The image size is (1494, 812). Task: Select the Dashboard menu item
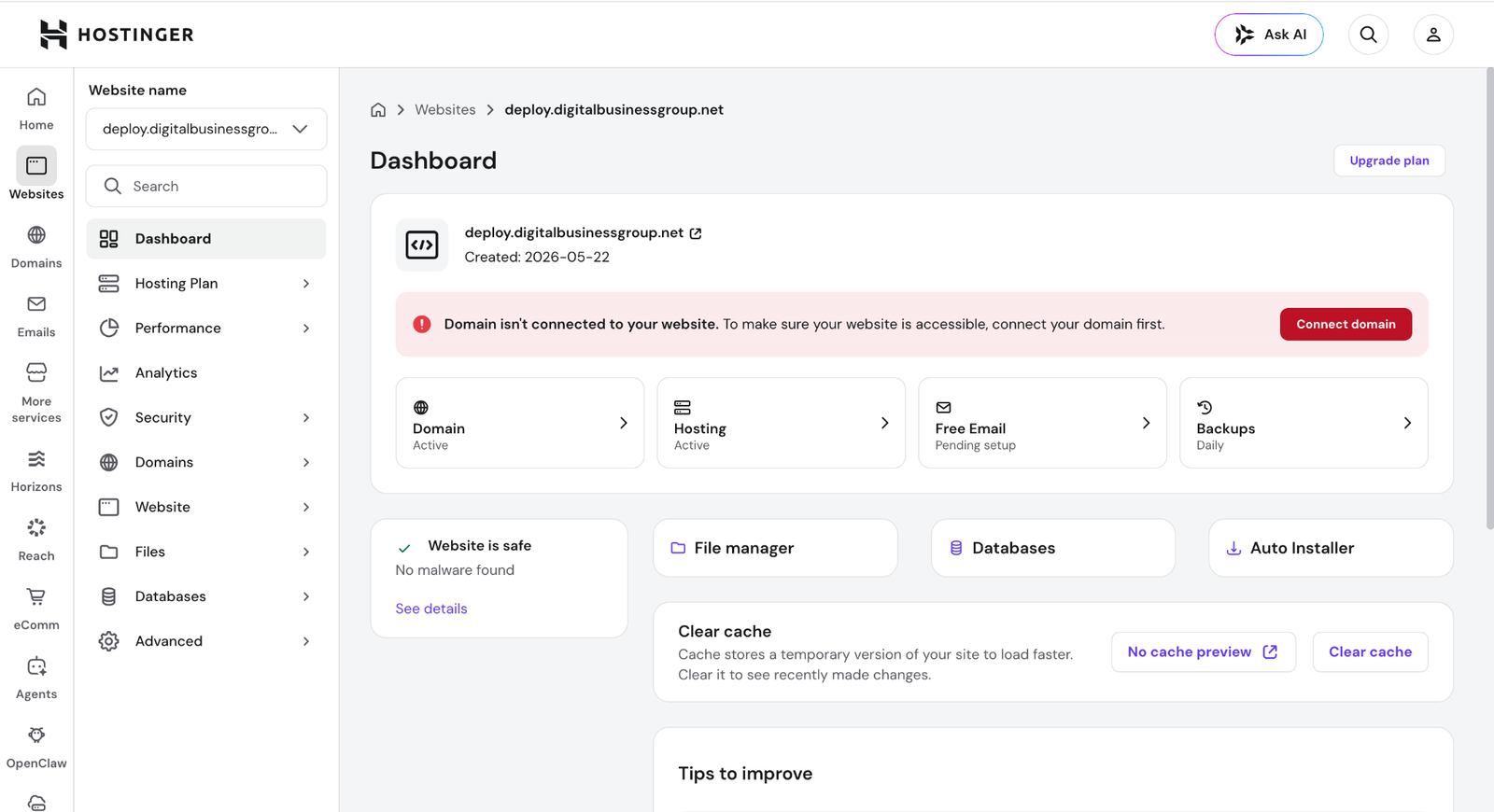[206, 239]
